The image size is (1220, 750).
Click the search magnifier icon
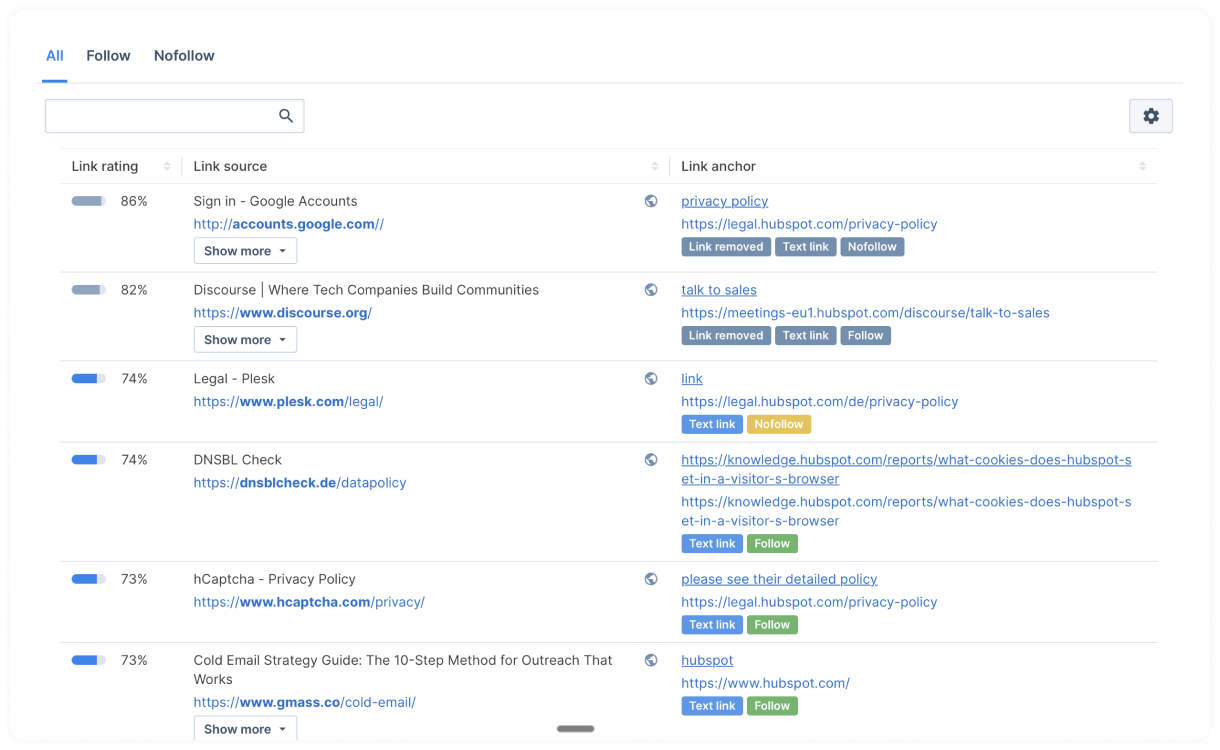(x=286, y=116)
